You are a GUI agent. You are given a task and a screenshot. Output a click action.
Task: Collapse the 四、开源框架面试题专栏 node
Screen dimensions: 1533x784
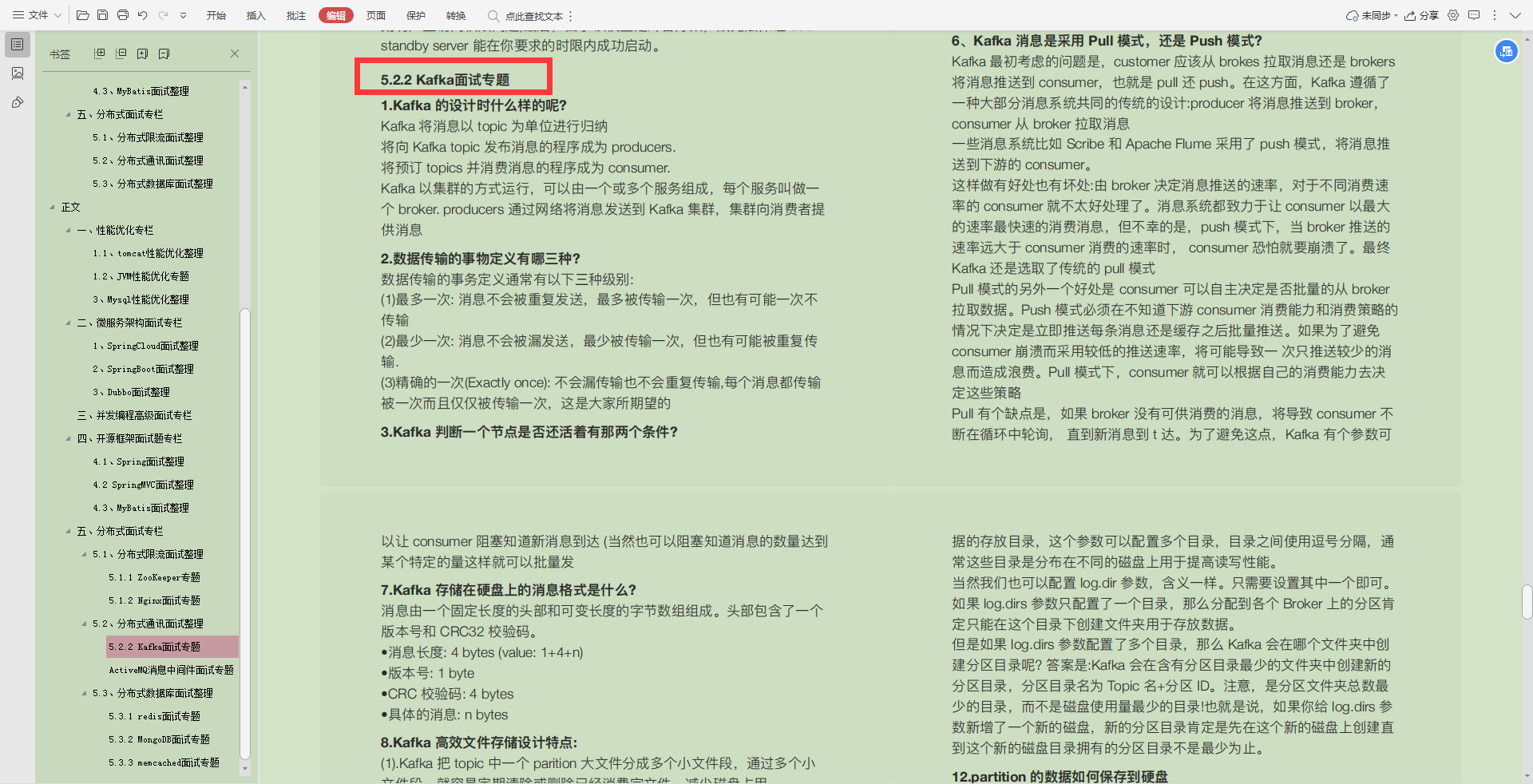pyautogui.click(x=68, y=438)
